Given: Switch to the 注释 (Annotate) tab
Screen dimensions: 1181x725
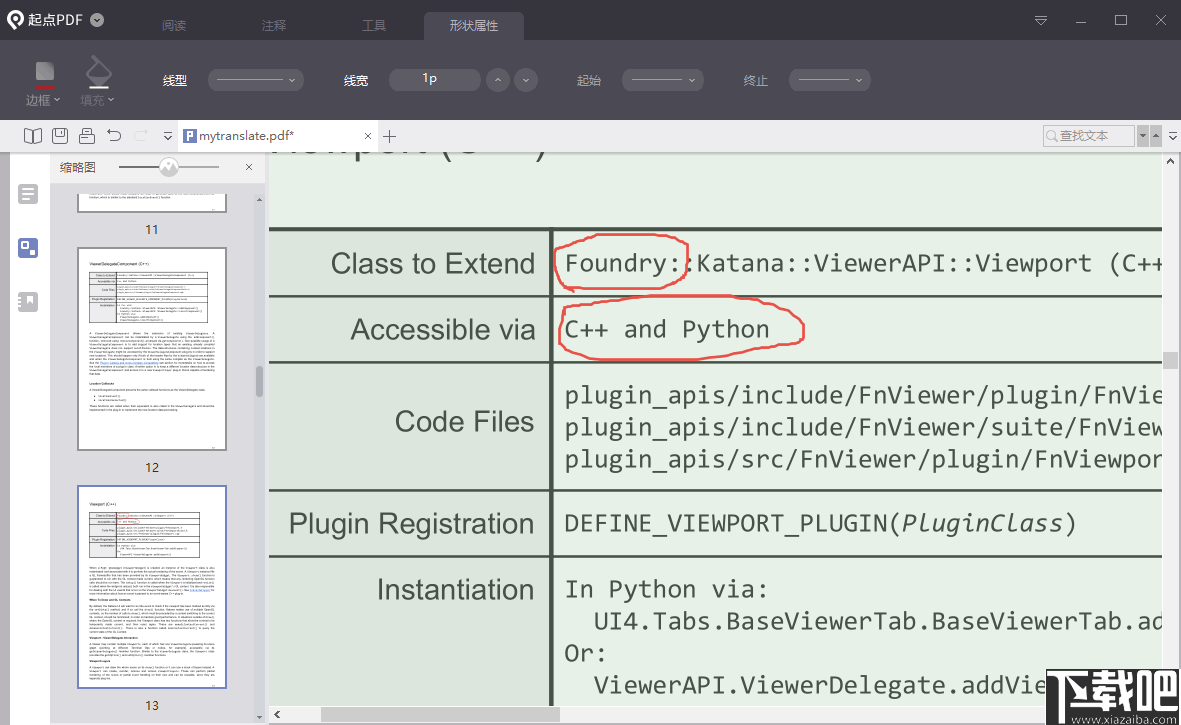Looking at the screenshot, I should point(273,26).
